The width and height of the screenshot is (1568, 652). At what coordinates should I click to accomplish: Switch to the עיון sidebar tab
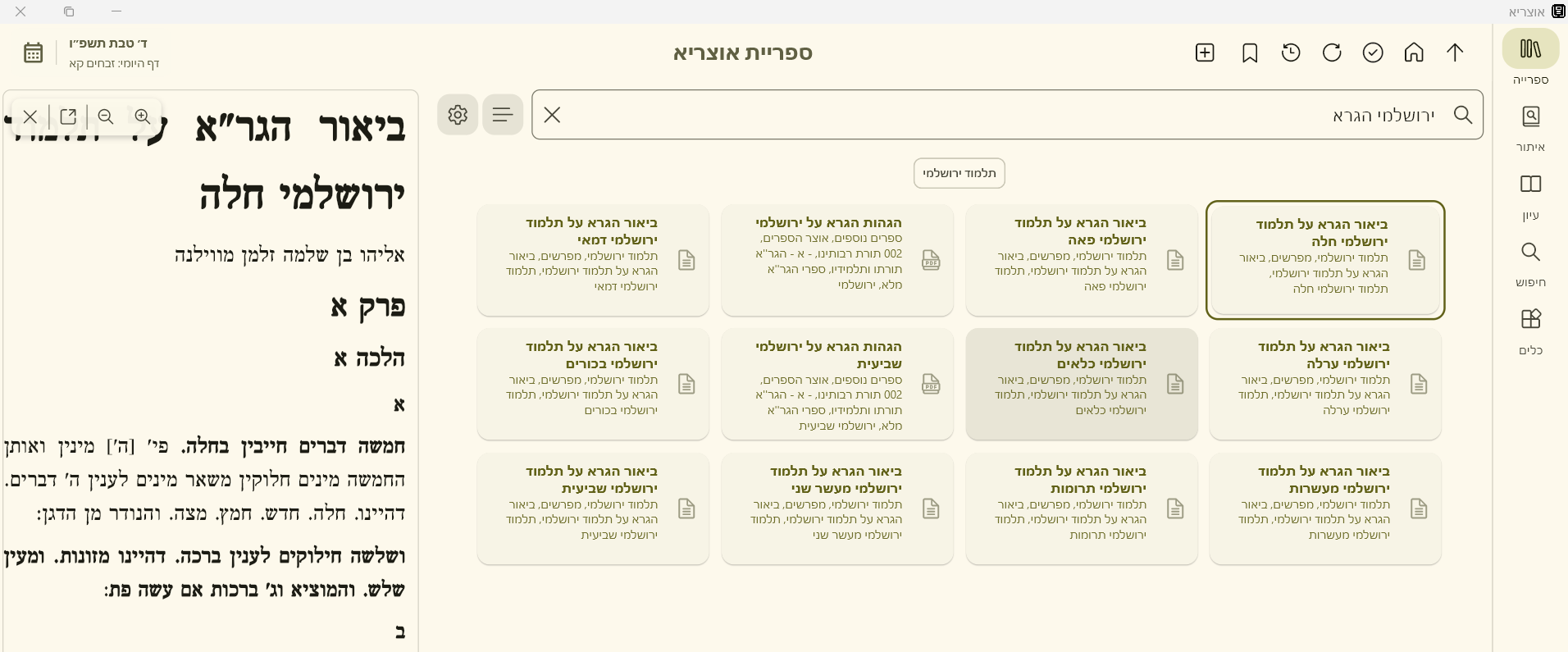pos(1530,196)
